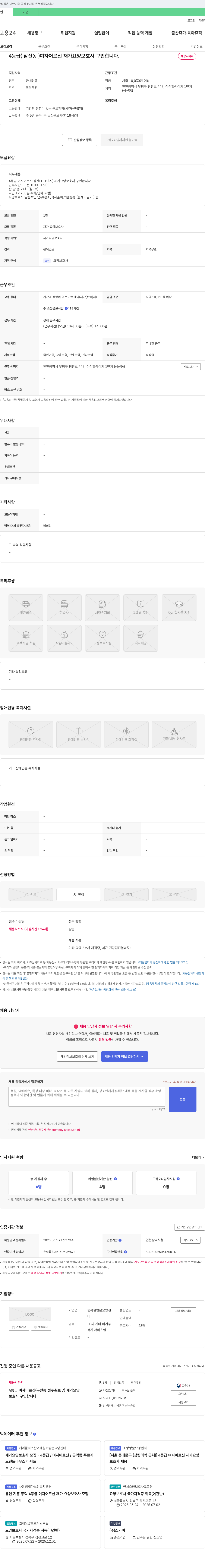The image size is (205, 1568).
Task: Jump to the 전형방법 section tab
Action: pyautogui.click(x=158, y=46)
